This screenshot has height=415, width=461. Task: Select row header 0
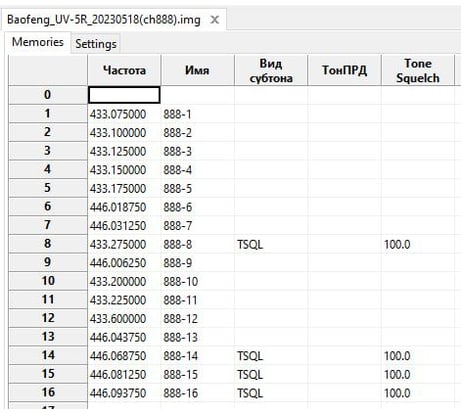[48, 95]
